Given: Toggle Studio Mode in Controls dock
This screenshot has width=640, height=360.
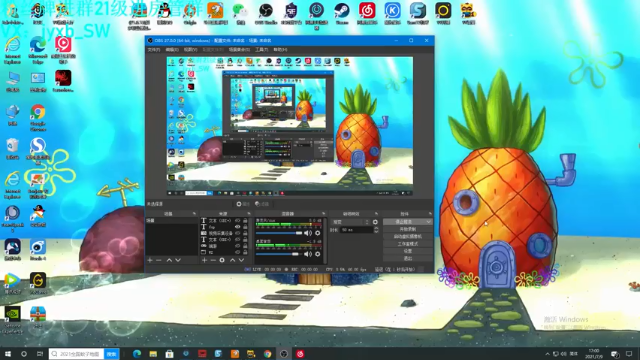Looking at the screenshot, I should coord(408,244).
